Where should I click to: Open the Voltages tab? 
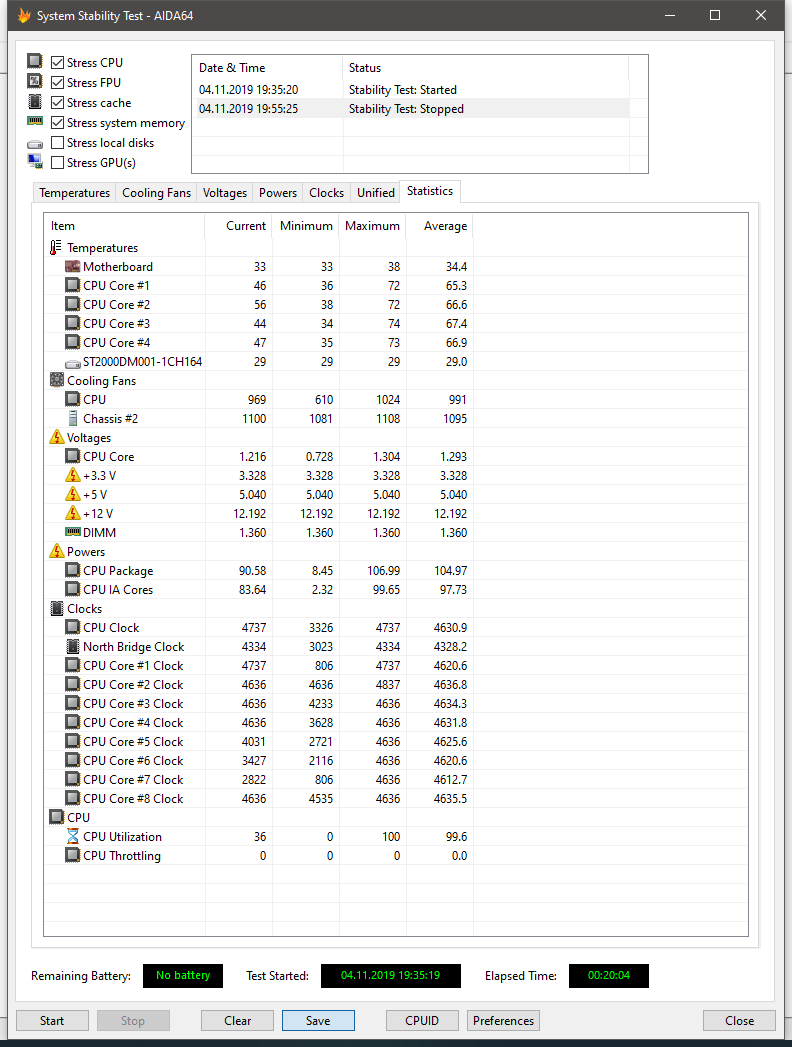[224, 192]
